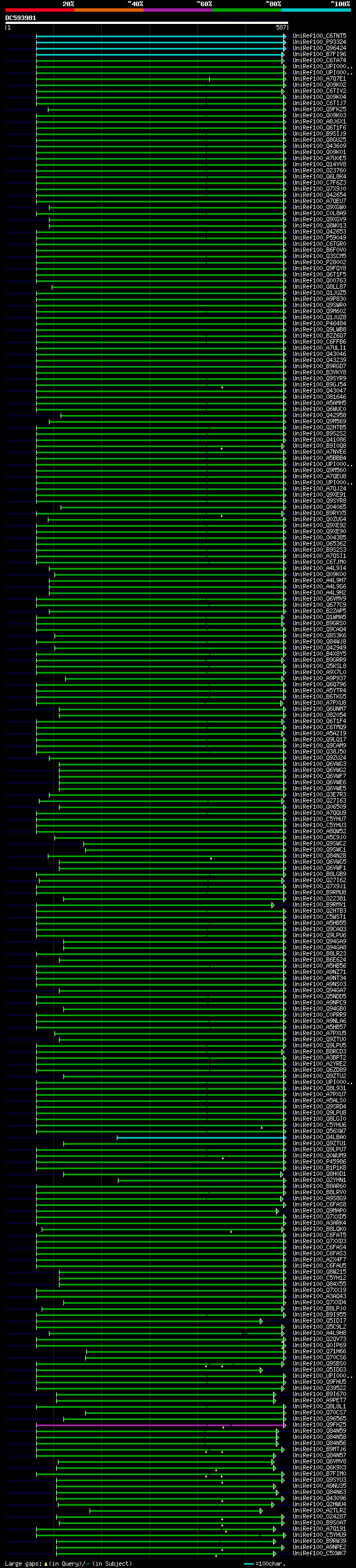Open hit UniRef100_A7Q7E1
The height and width of the screenshot is (1568, 356).
[319, 78]
